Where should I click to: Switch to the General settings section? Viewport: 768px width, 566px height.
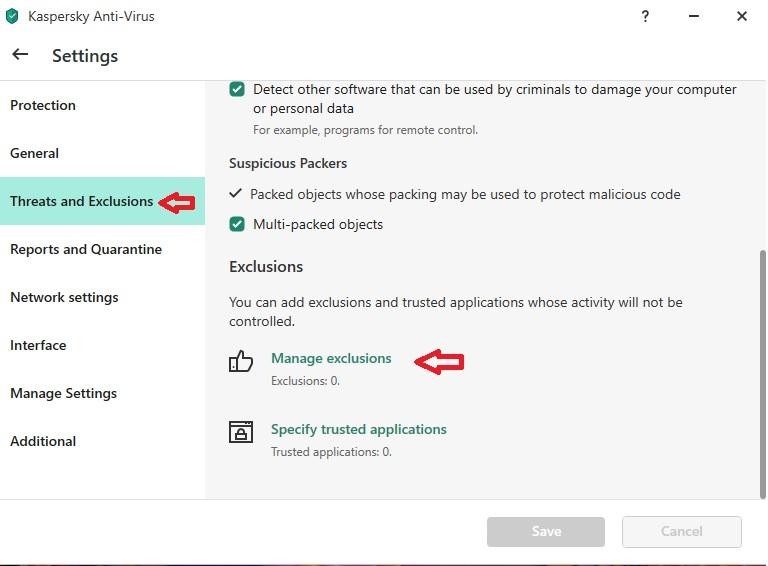(35, 153)
